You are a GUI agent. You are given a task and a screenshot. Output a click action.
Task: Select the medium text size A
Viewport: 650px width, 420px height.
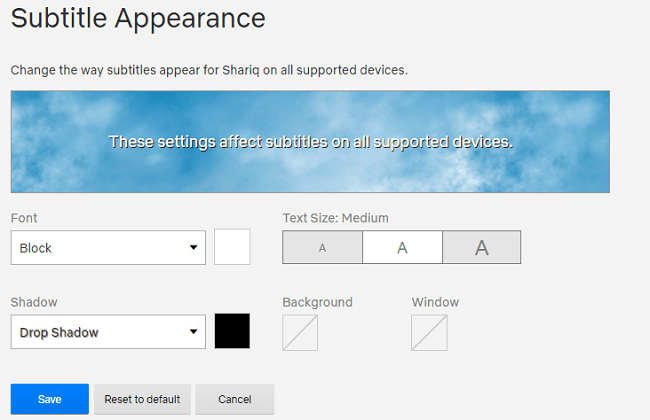pyautogui.click(x=402, y=248)
